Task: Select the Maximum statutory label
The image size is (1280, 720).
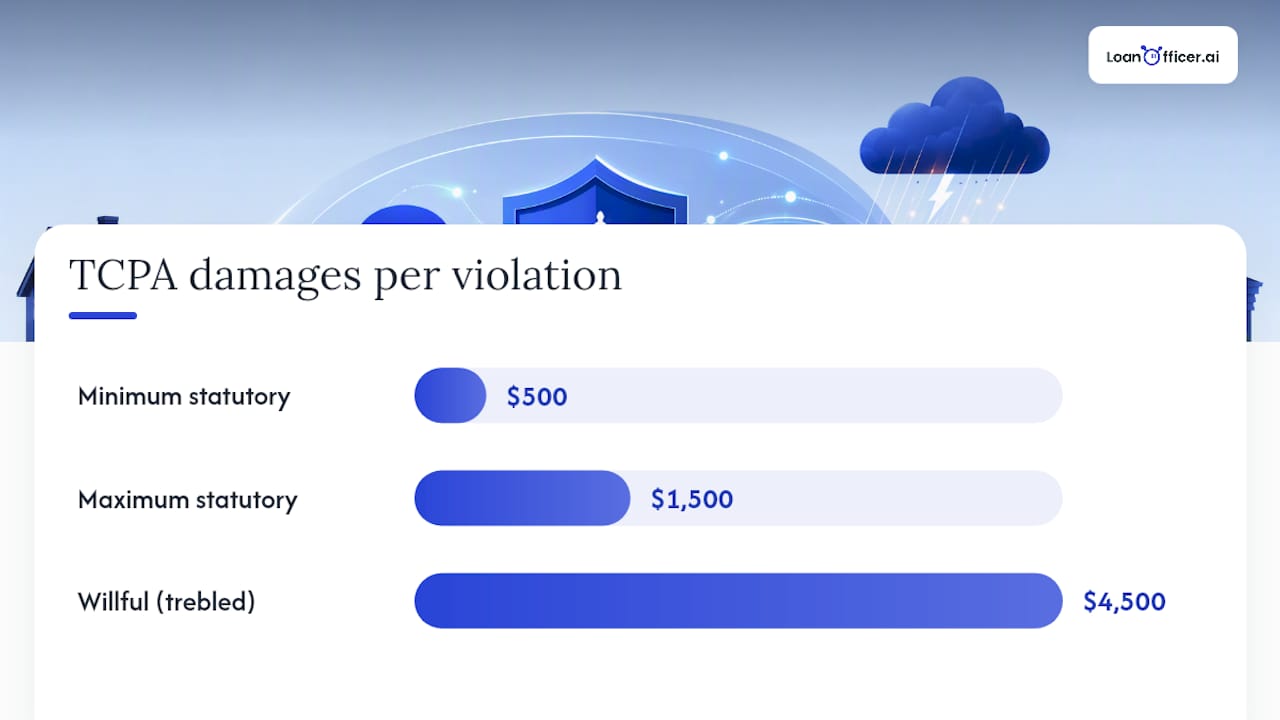Action: 188,499
